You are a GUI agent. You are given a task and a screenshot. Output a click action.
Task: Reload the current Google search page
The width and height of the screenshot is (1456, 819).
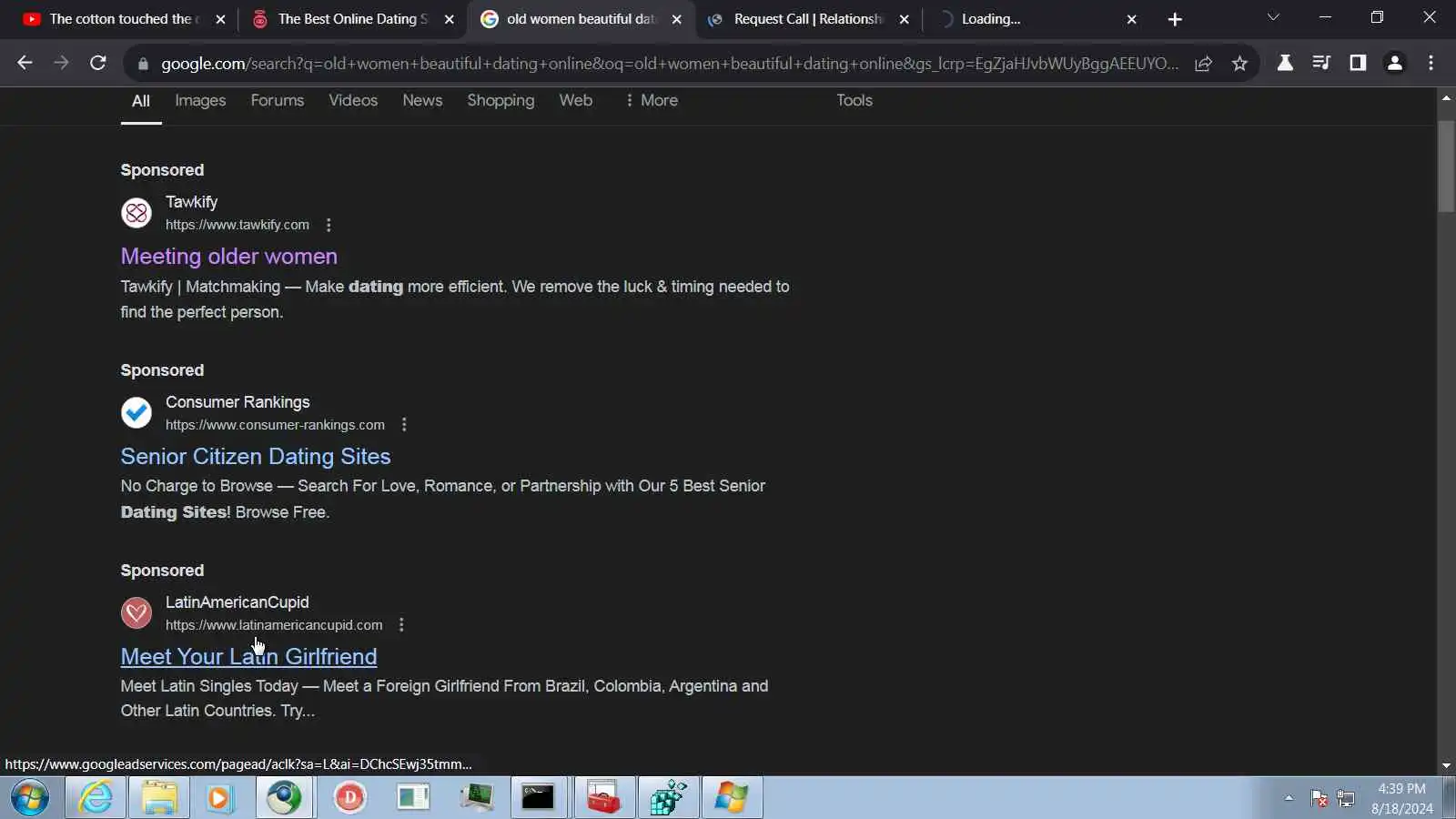(98, 63)
